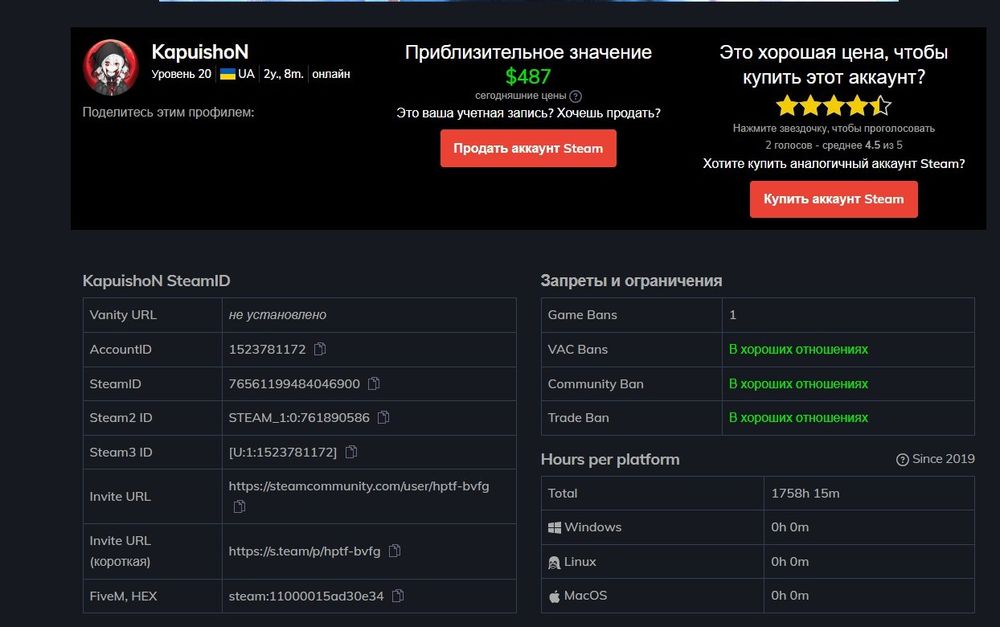Open KapuishoN profile avatar
This screenshot has height=627, width=1000.
111,67
